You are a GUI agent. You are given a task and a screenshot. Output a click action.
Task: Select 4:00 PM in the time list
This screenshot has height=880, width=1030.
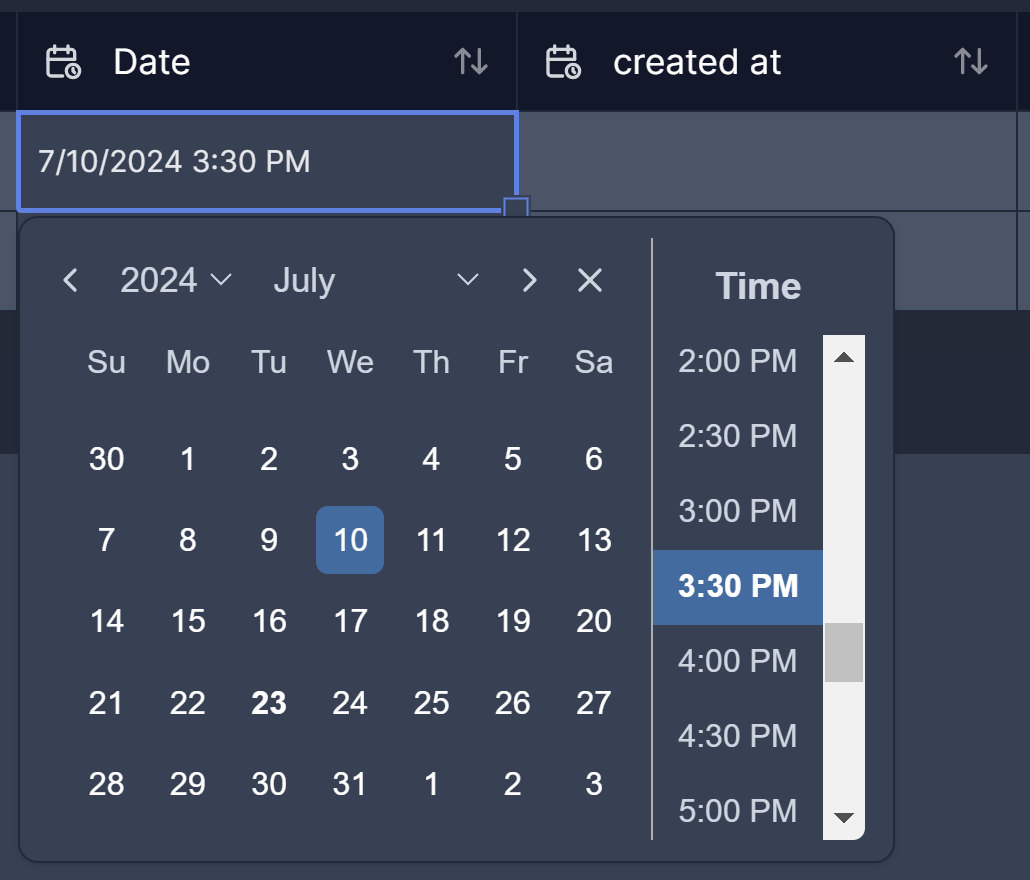[x=737, y=661]
